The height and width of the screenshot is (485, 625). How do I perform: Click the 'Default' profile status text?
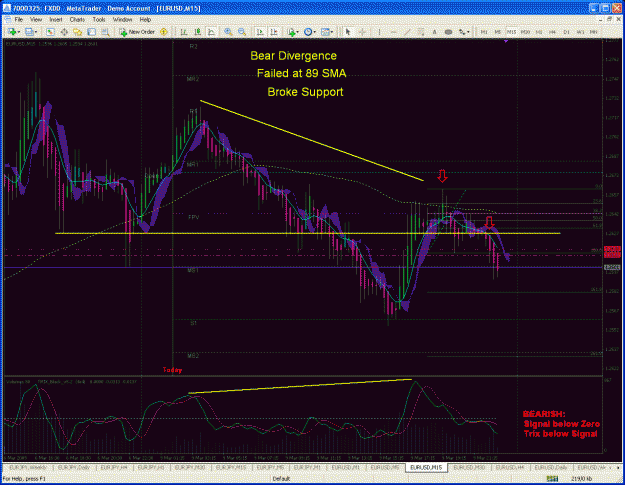coord(281,479)
